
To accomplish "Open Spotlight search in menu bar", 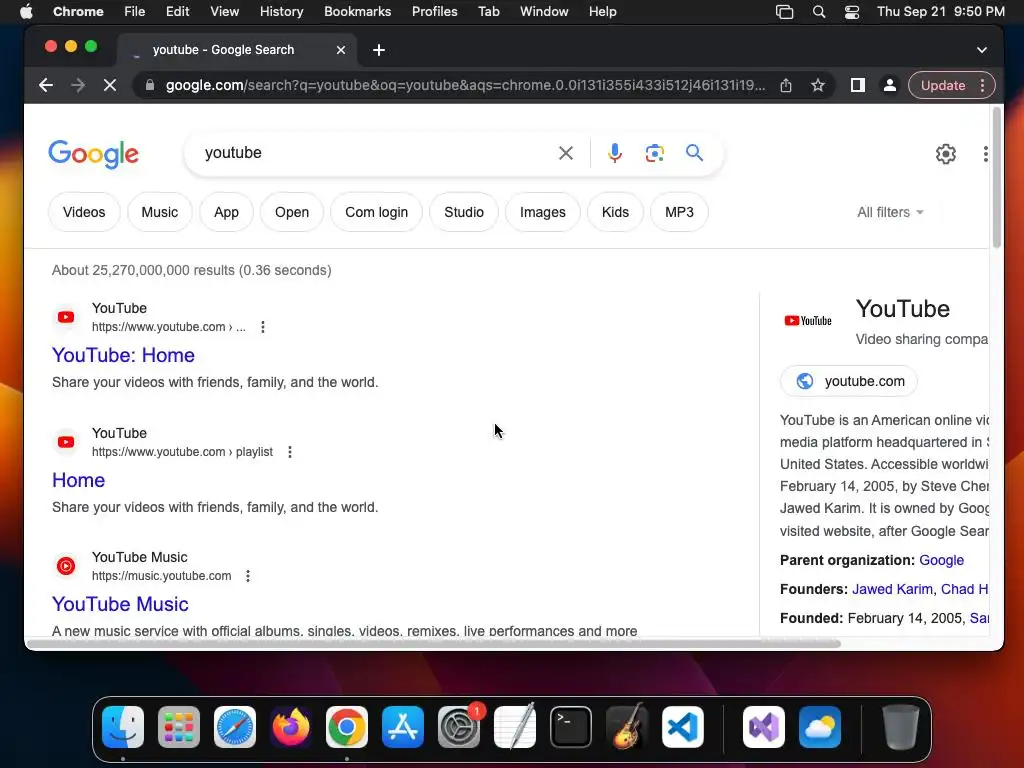I will click(x=818, y=12).
